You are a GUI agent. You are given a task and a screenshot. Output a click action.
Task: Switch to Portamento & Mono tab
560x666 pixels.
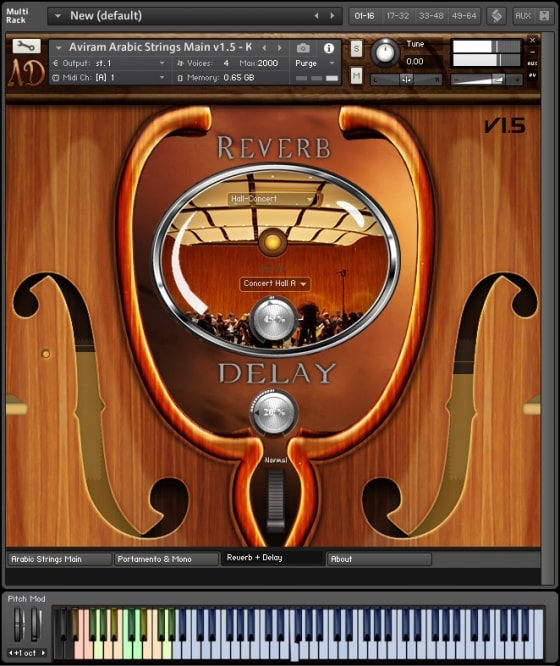(167, 559)
